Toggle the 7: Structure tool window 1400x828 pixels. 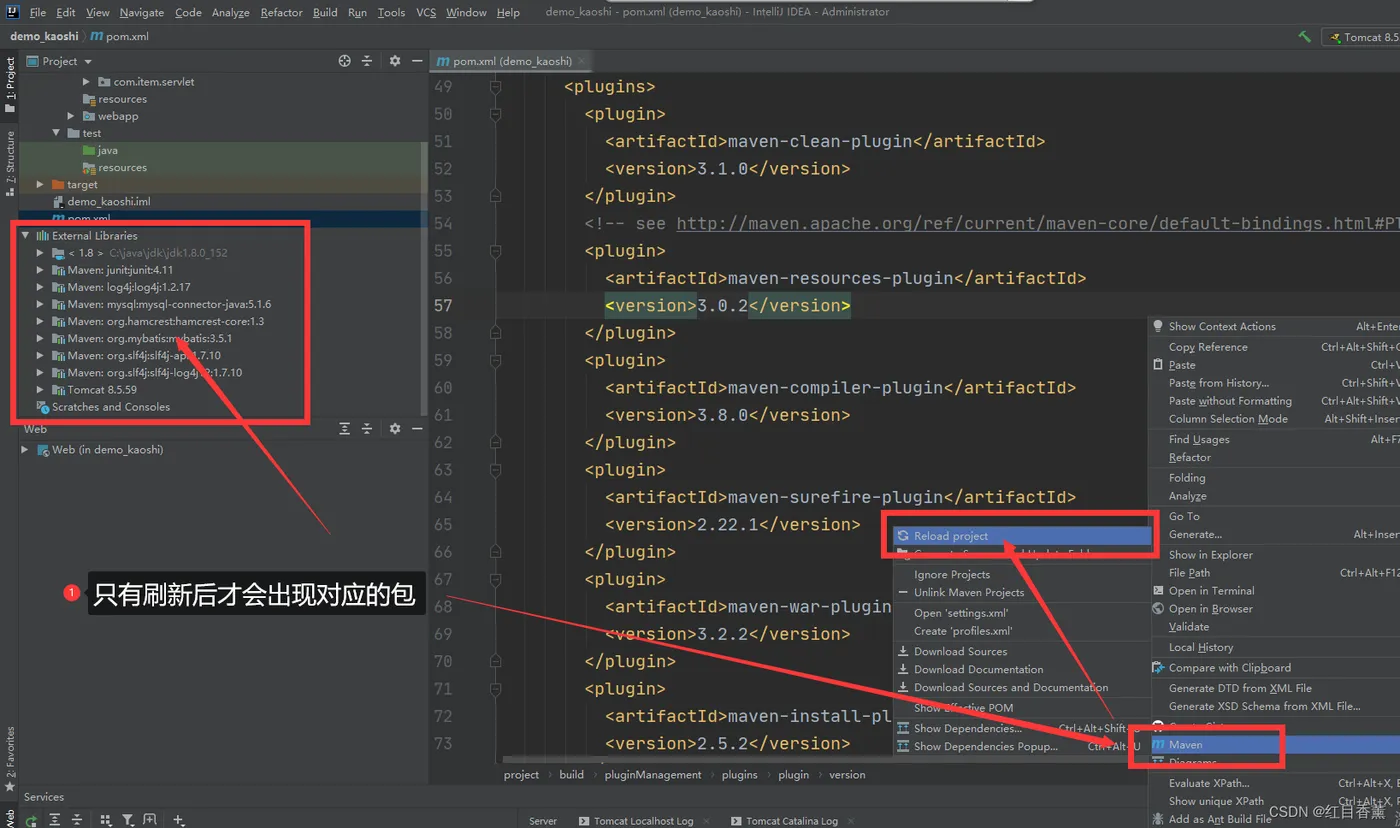[10, 163]
